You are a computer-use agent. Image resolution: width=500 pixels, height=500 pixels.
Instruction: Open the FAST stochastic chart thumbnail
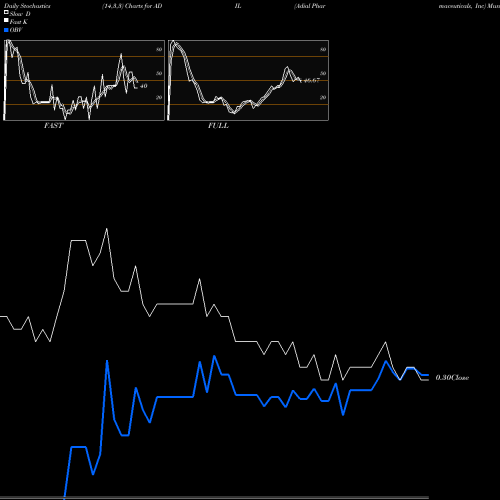click(x=84, y=80)
